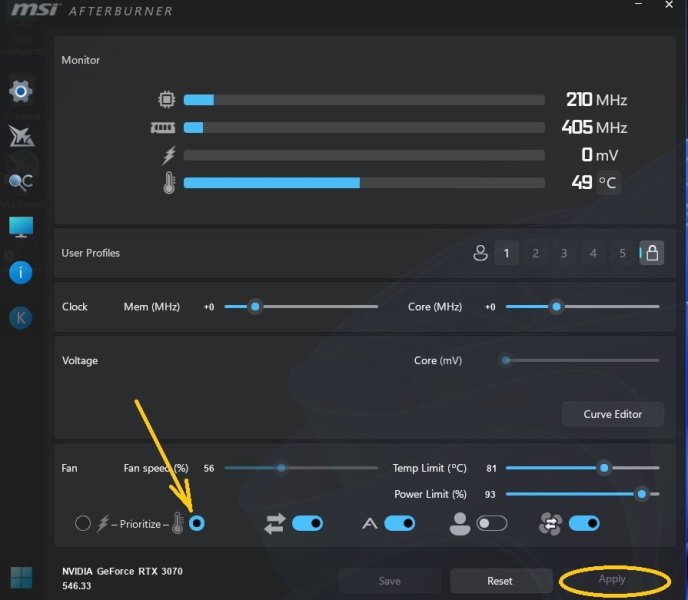This screenshot has width=688, height=600.
Task: Click the K icon in the sidebar
Action: [x=20, y=318]
